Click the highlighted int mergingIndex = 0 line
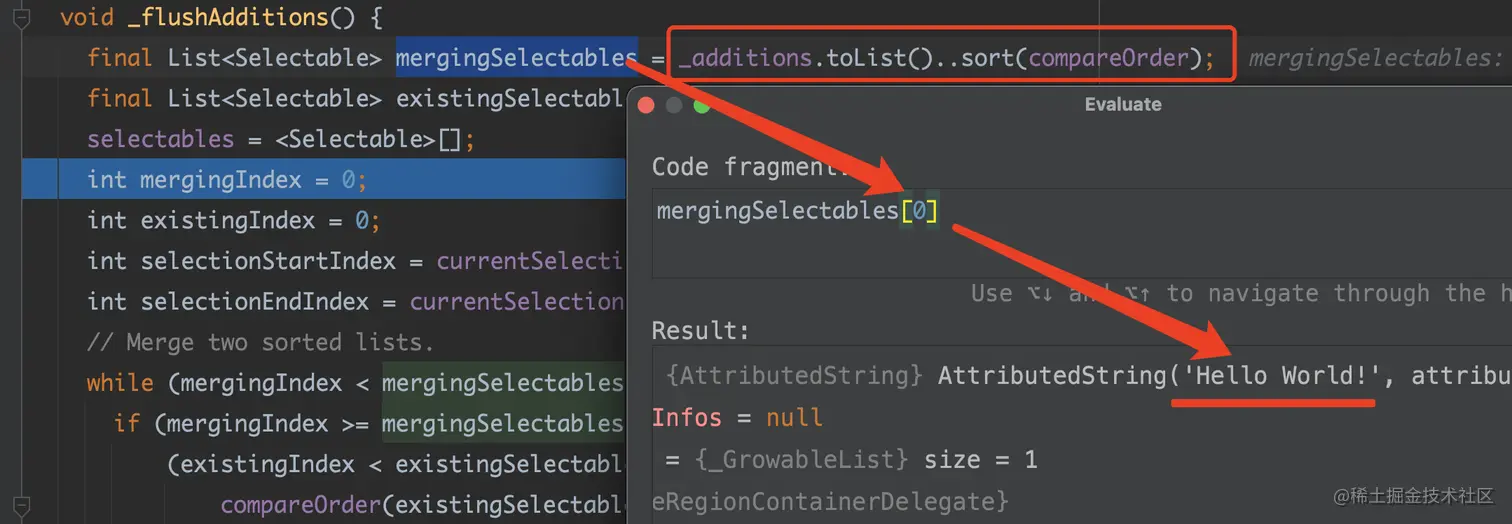Image resolution: width=1512 pixels, height=524 pixels. click(324, 180)
